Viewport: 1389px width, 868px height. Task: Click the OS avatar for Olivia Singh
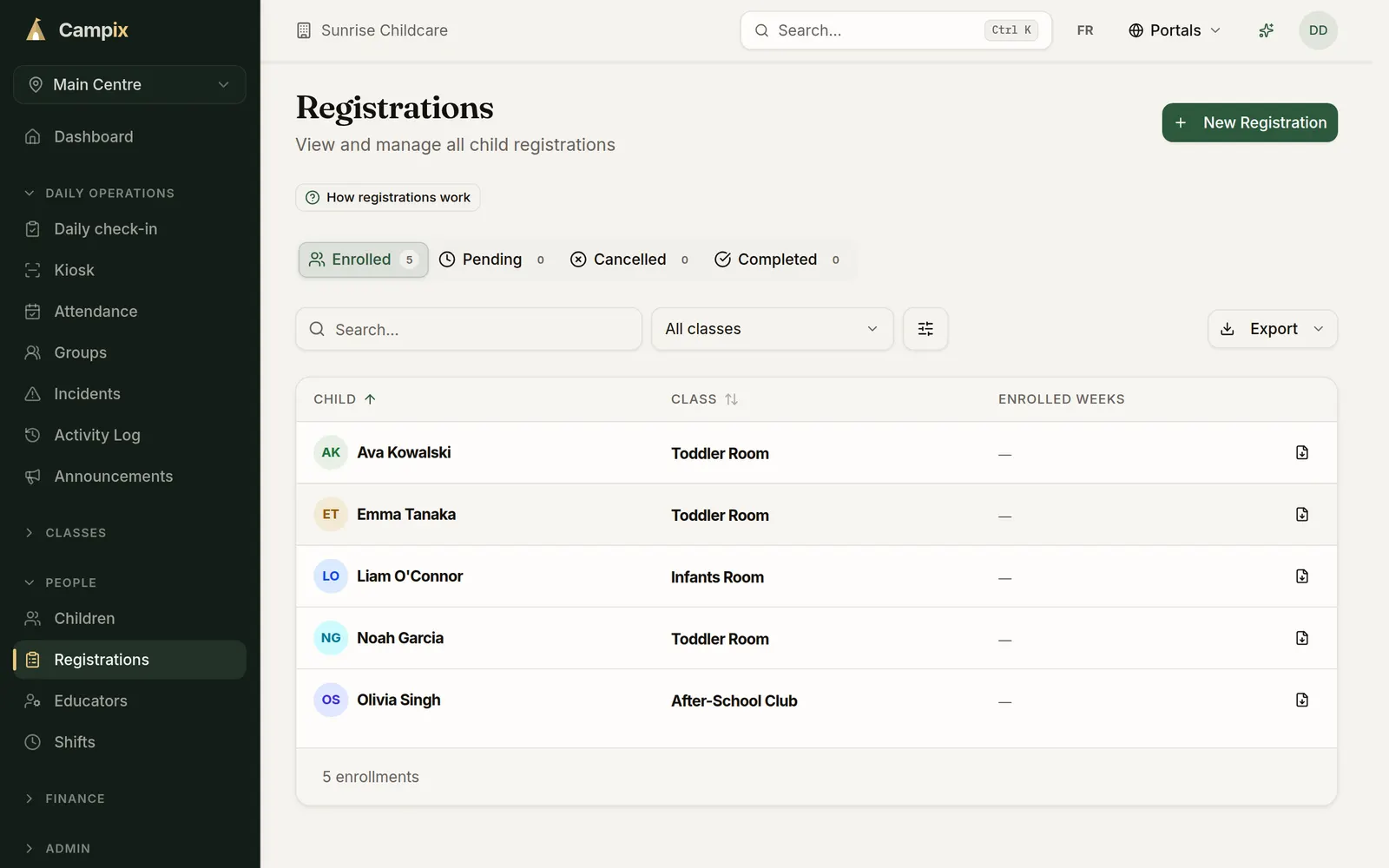pos(331,700)
